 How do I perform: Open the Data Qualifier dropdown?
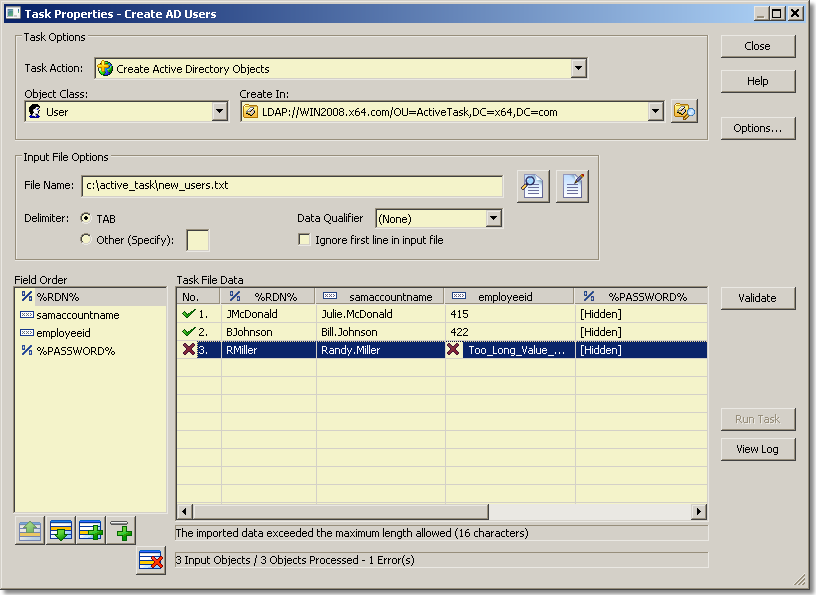click(x=492, y=218)
